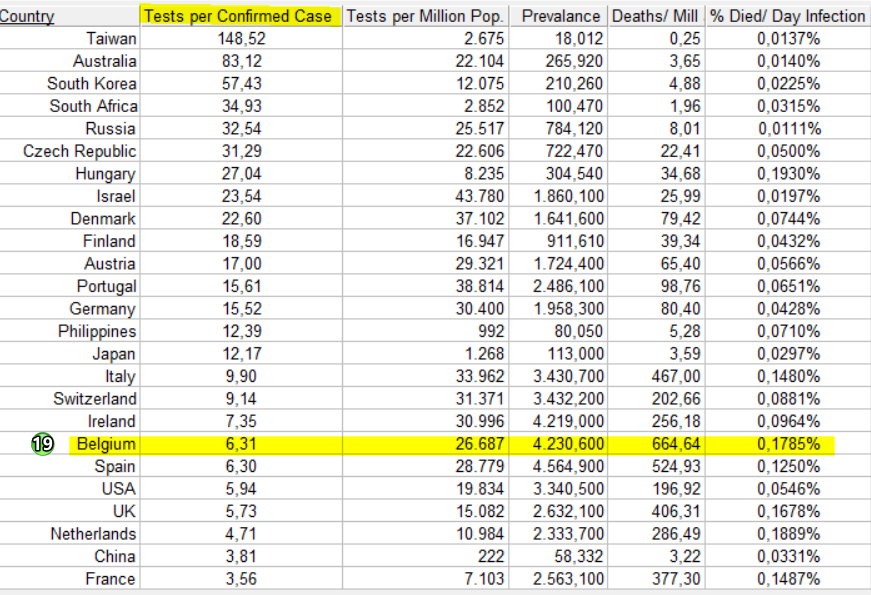Select China's tests per million value 222
The width and height of the screenshot is (871, 595).
coord(491,556)
